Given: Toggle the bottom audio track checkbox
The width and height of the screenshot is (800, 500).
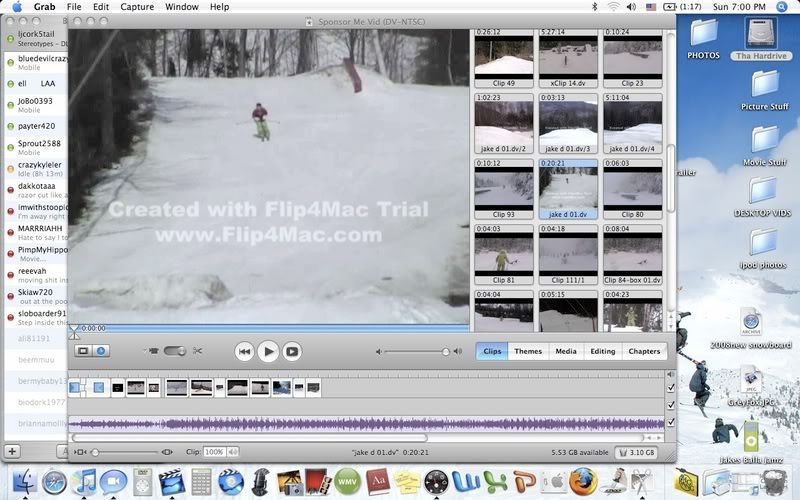Looking at the screenshot, I should point(670,422).
